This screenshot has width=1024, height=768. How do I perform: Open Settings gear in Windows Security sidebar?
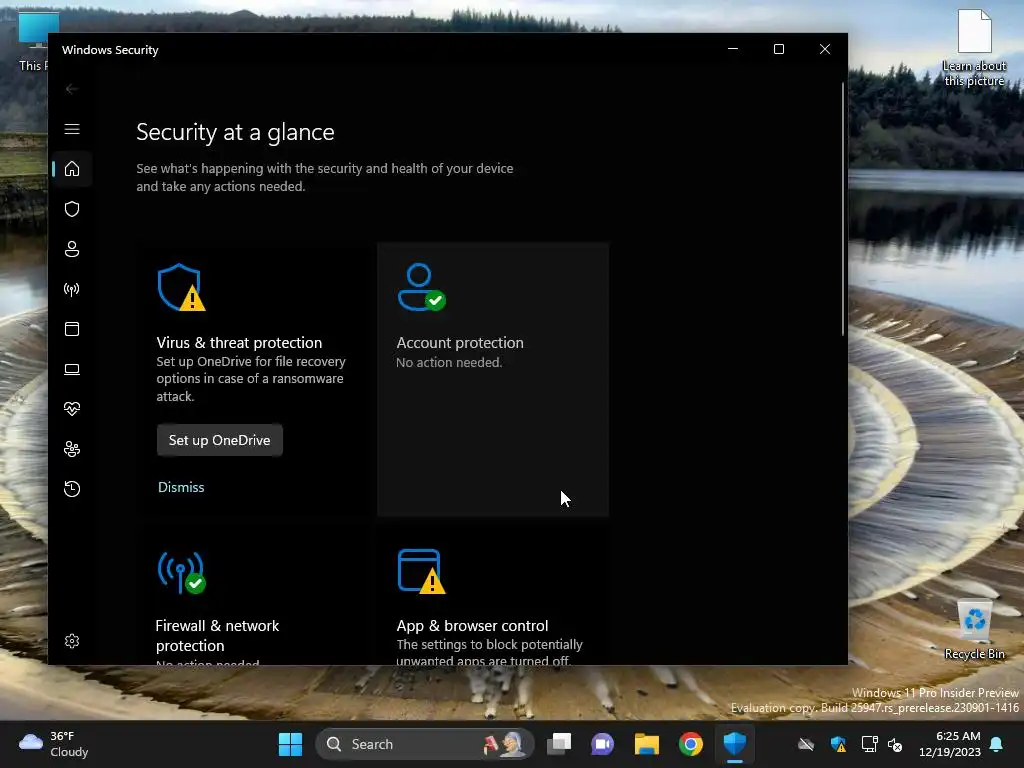(72, 641)
